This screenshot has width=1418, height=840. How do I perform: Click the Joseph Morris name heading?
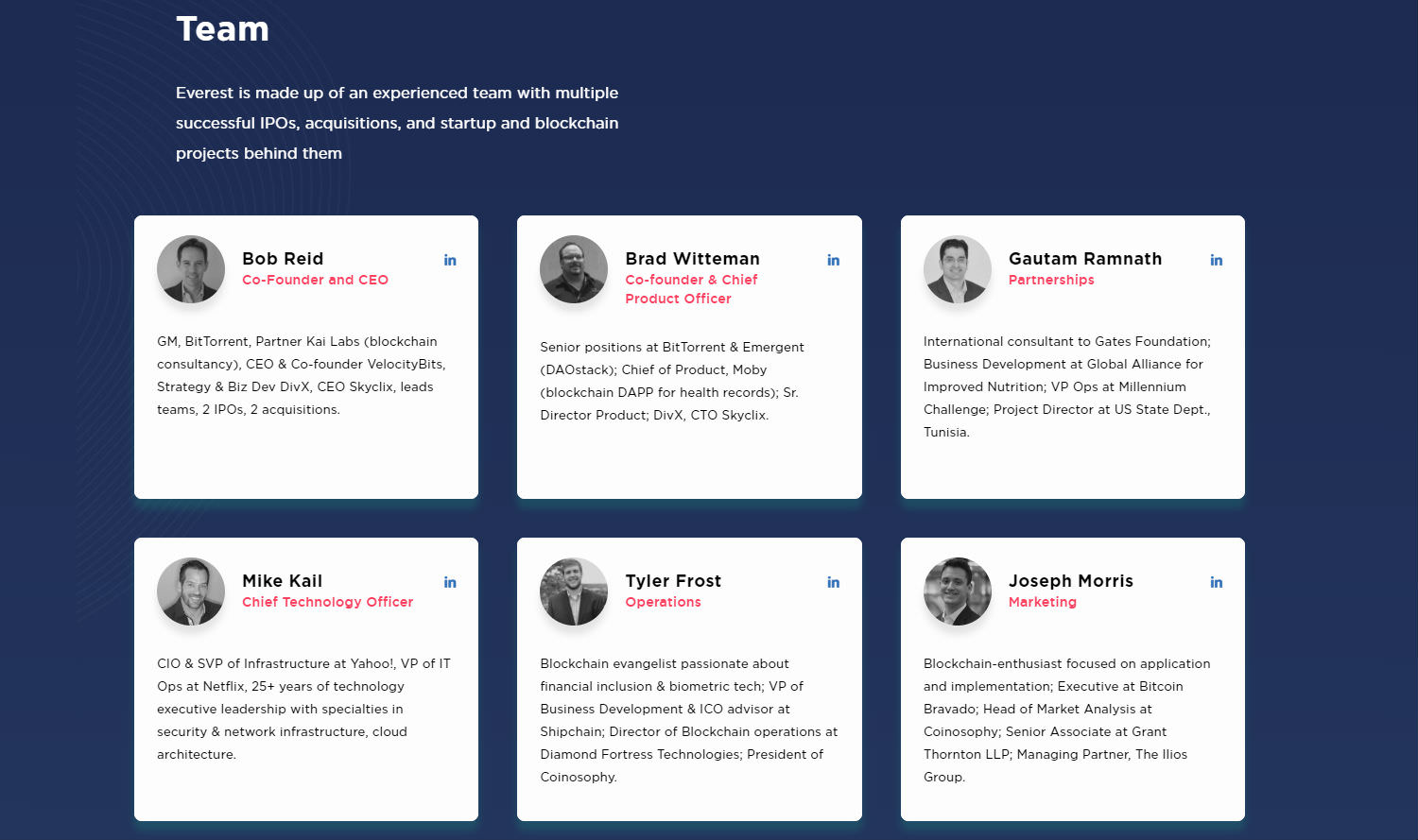tap(1071, 581)
